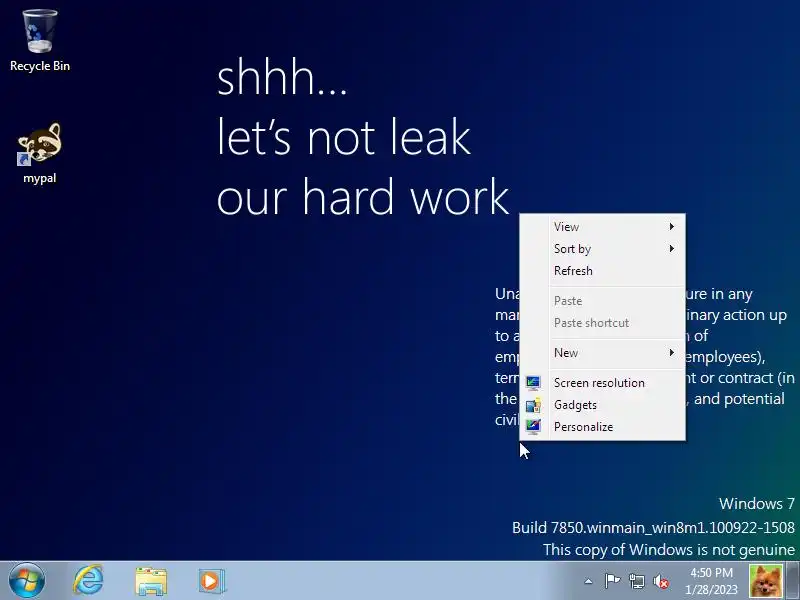Image resolution: width=800 pixels, height=600 pixels.
Task: Open Screen resolution from context menu
Action: (603, 383)
